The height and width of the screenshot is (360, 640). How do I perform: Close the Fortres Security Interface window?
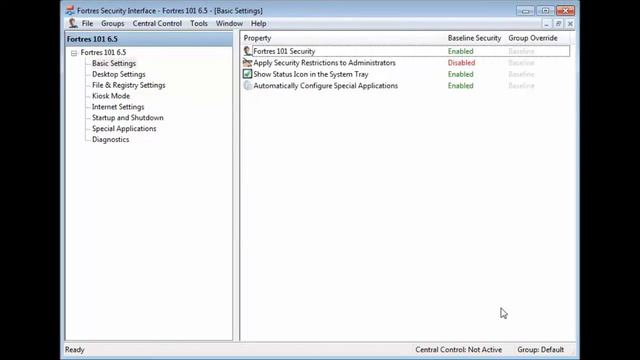[565, 11]
